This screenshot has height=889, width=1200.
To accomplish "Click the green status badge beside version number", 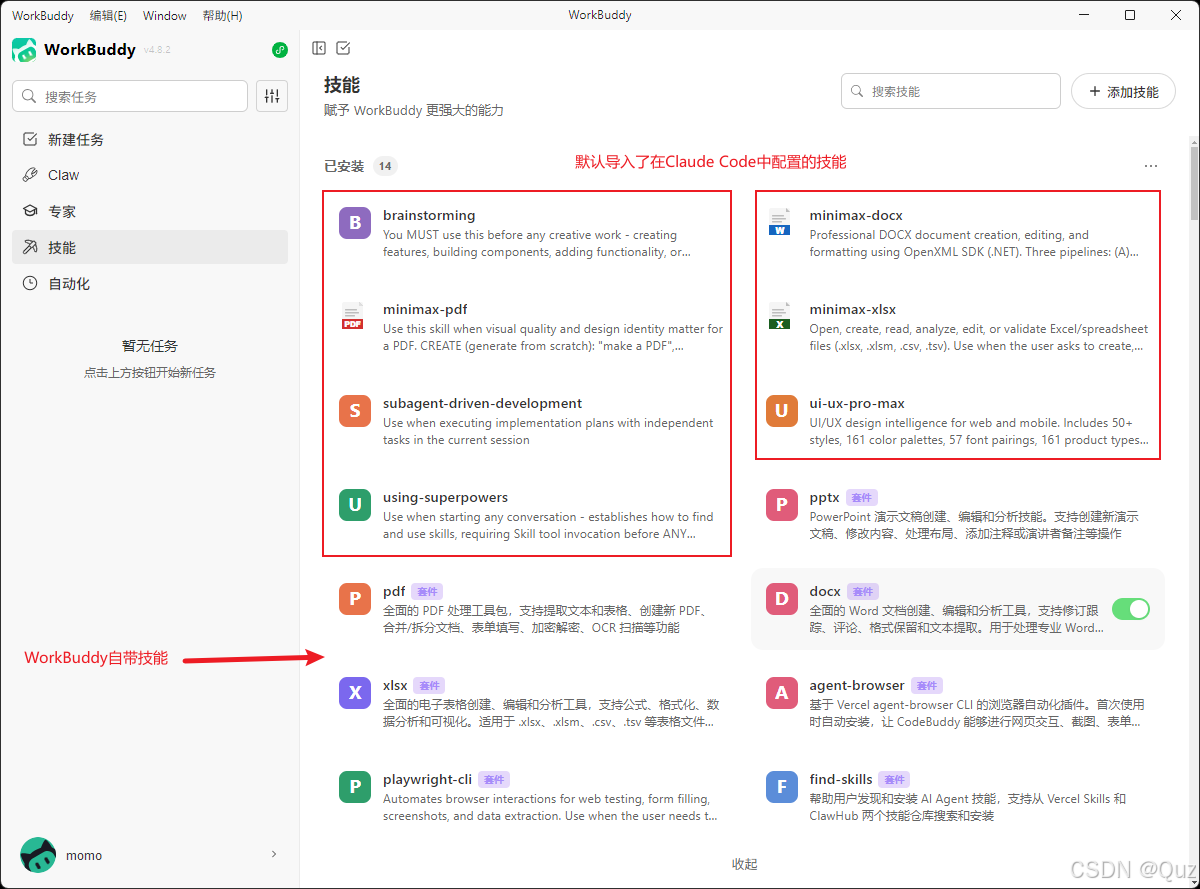I will [280, 50].
